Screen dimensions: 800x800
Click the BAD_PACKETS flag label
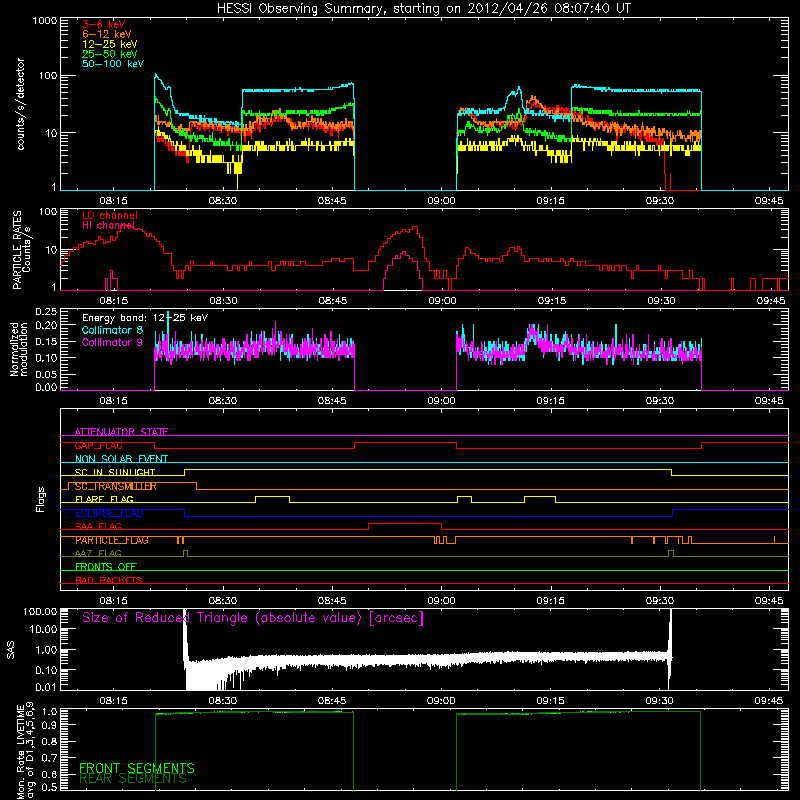coord(109,580)
